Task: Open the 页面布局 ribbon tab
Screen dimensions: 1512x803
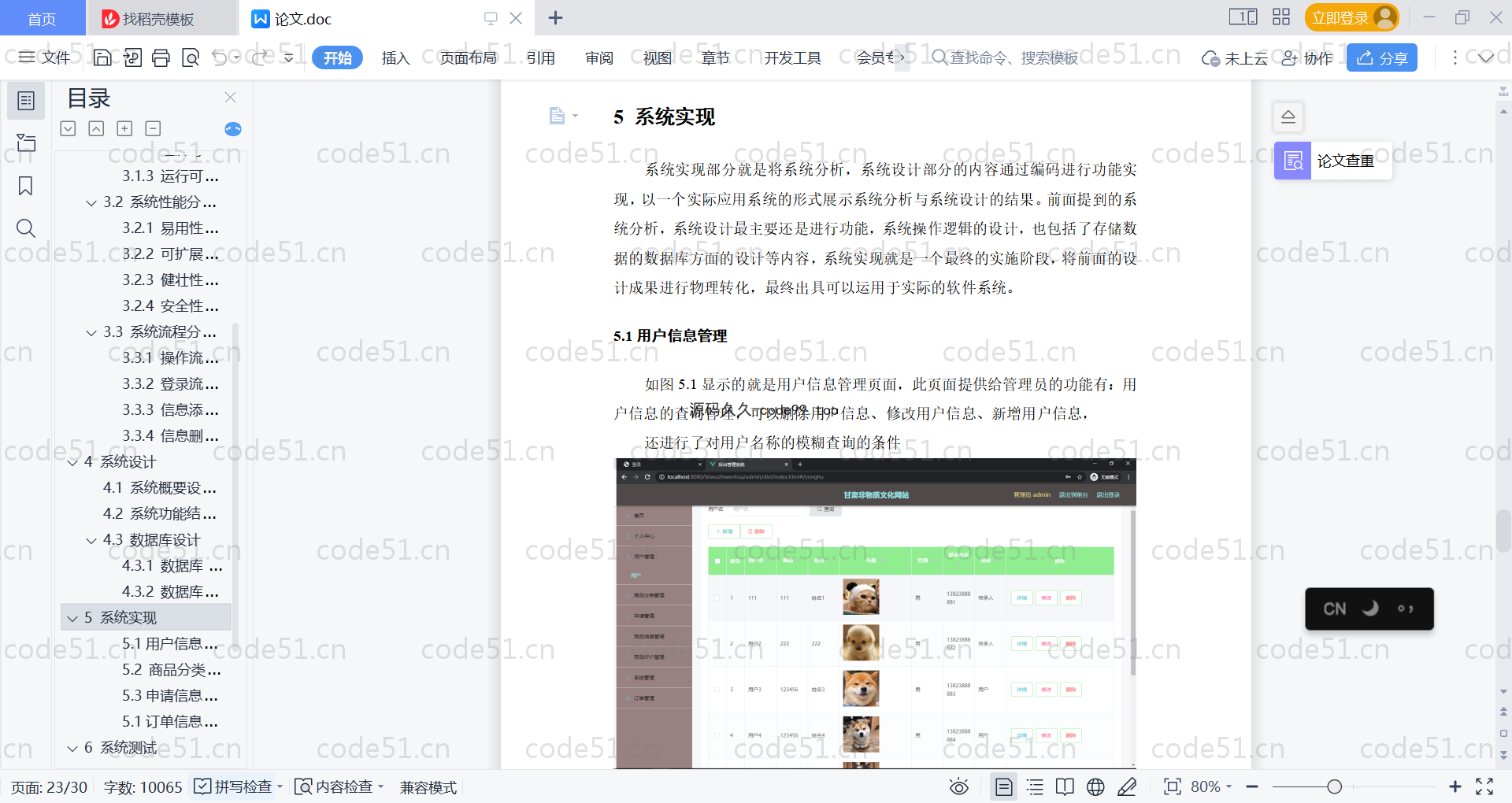Action: 468,57
